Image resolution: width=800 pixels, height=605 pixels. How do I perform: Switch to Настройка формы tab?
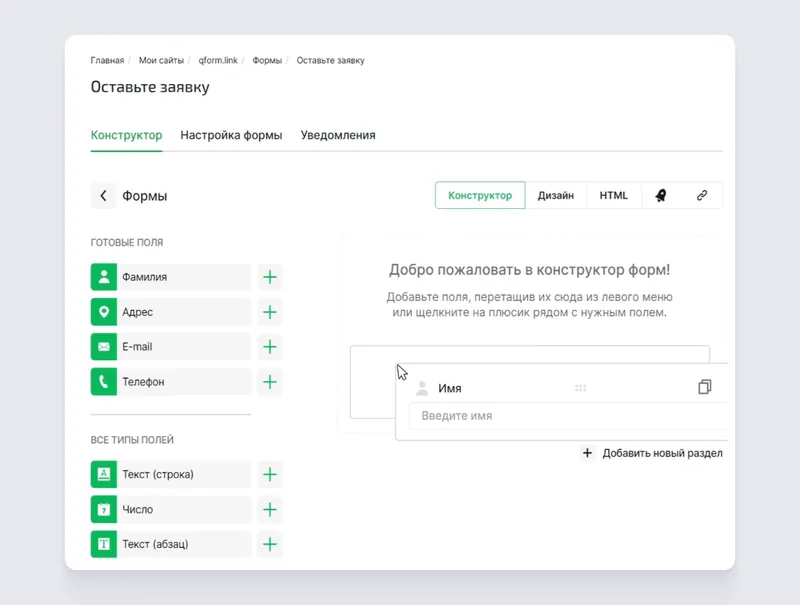tap(231, 135)
